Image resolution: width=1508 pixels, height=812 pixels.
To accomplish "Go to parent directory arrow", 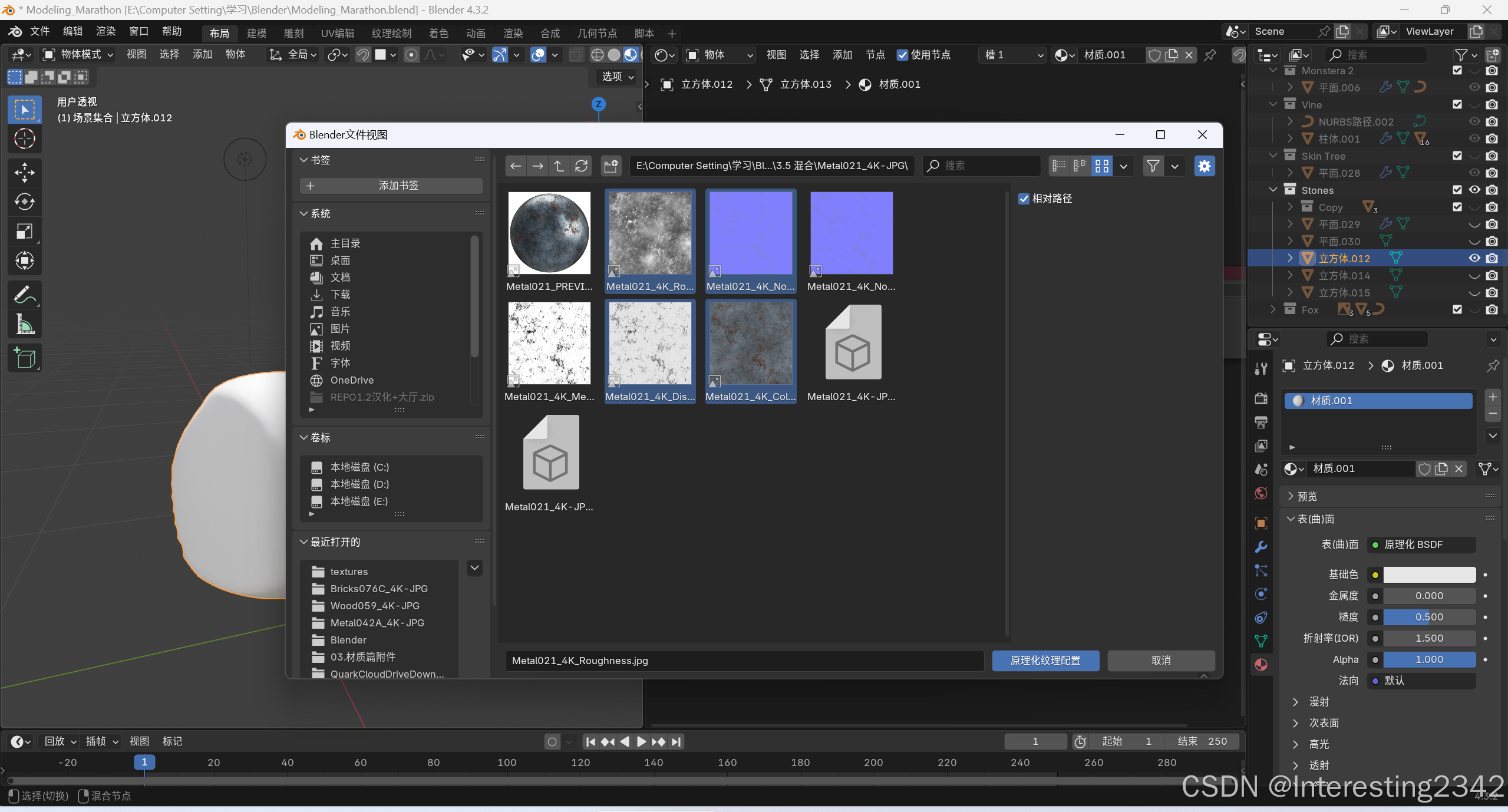I will point(559,166).
